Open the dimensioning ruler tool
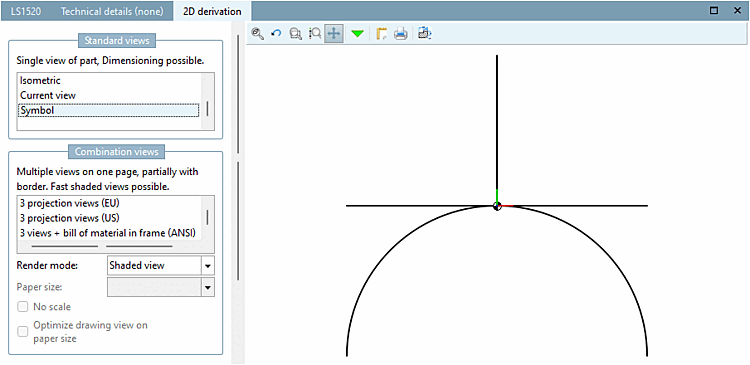Image resolution: width=750 pixels, height=365 pixels. [381, 33]
